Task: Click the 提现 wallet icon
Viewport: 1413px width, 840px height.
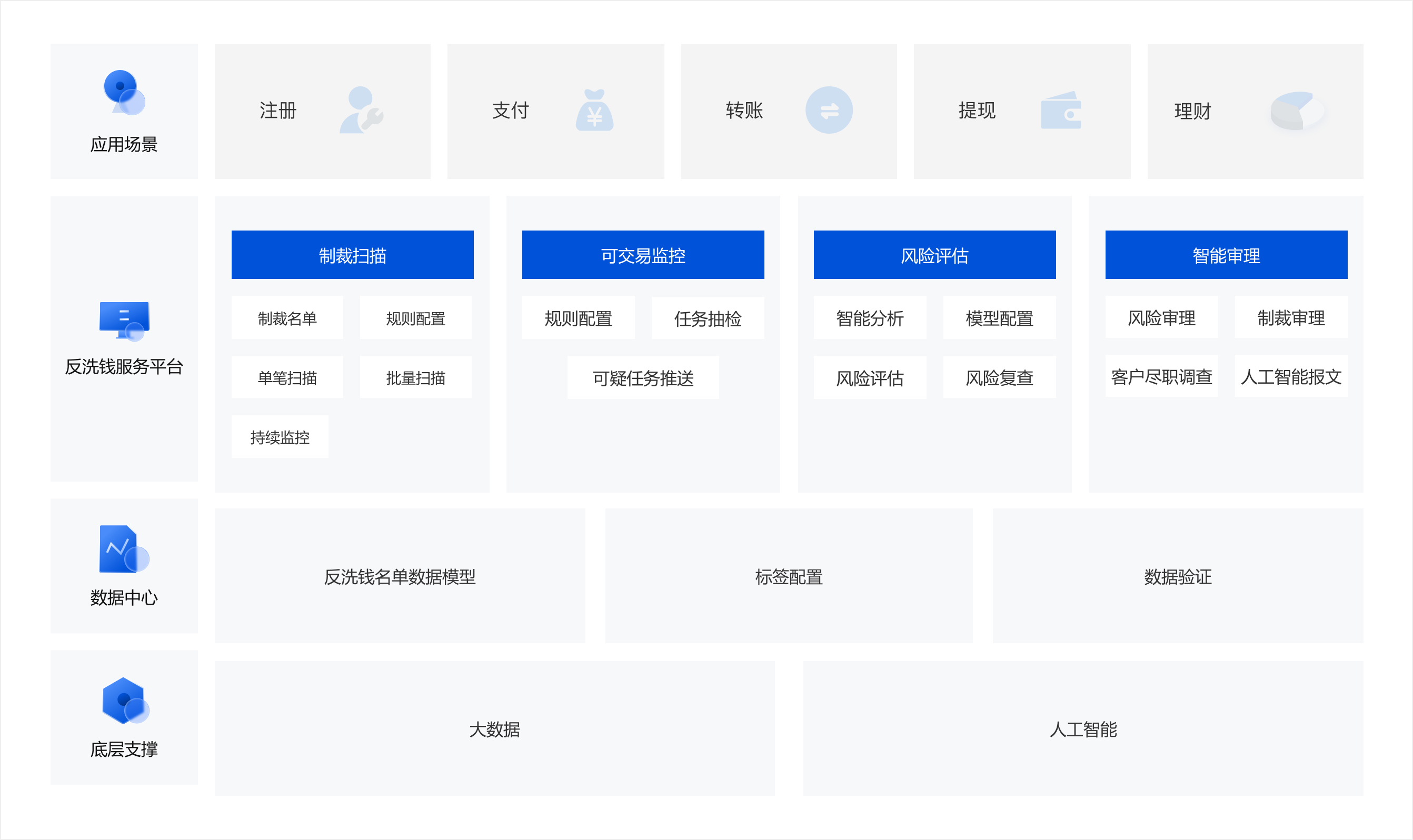Action: click(1060, 111)
